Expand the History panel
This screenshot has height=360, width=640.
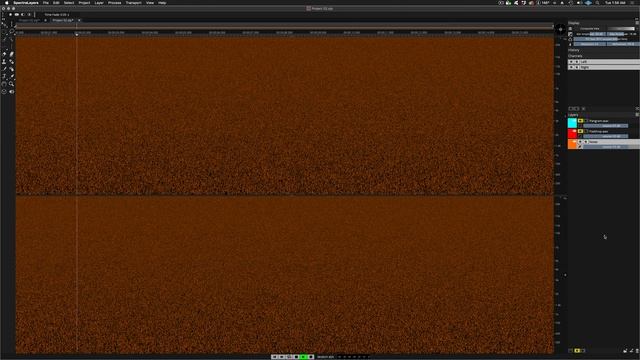(x=573, y=50)
